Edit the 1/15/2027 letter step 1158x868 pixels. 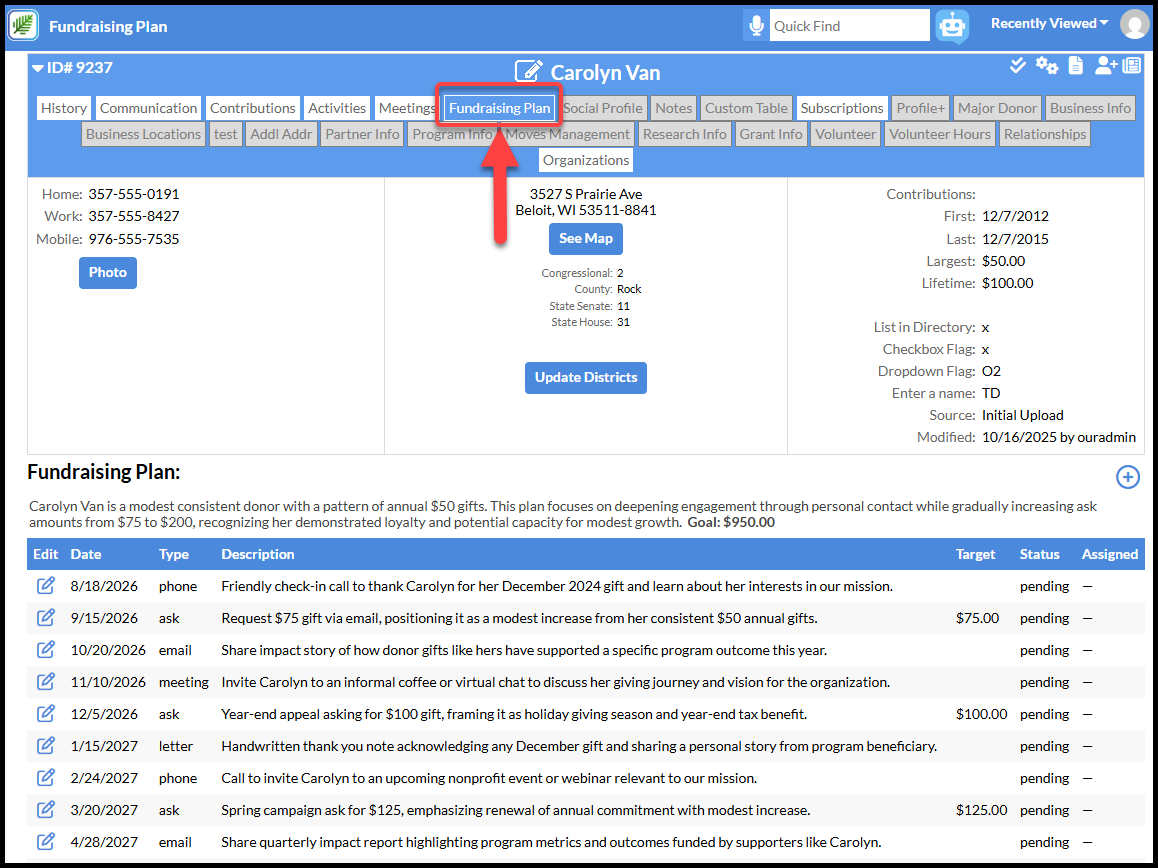pos(46,746)
